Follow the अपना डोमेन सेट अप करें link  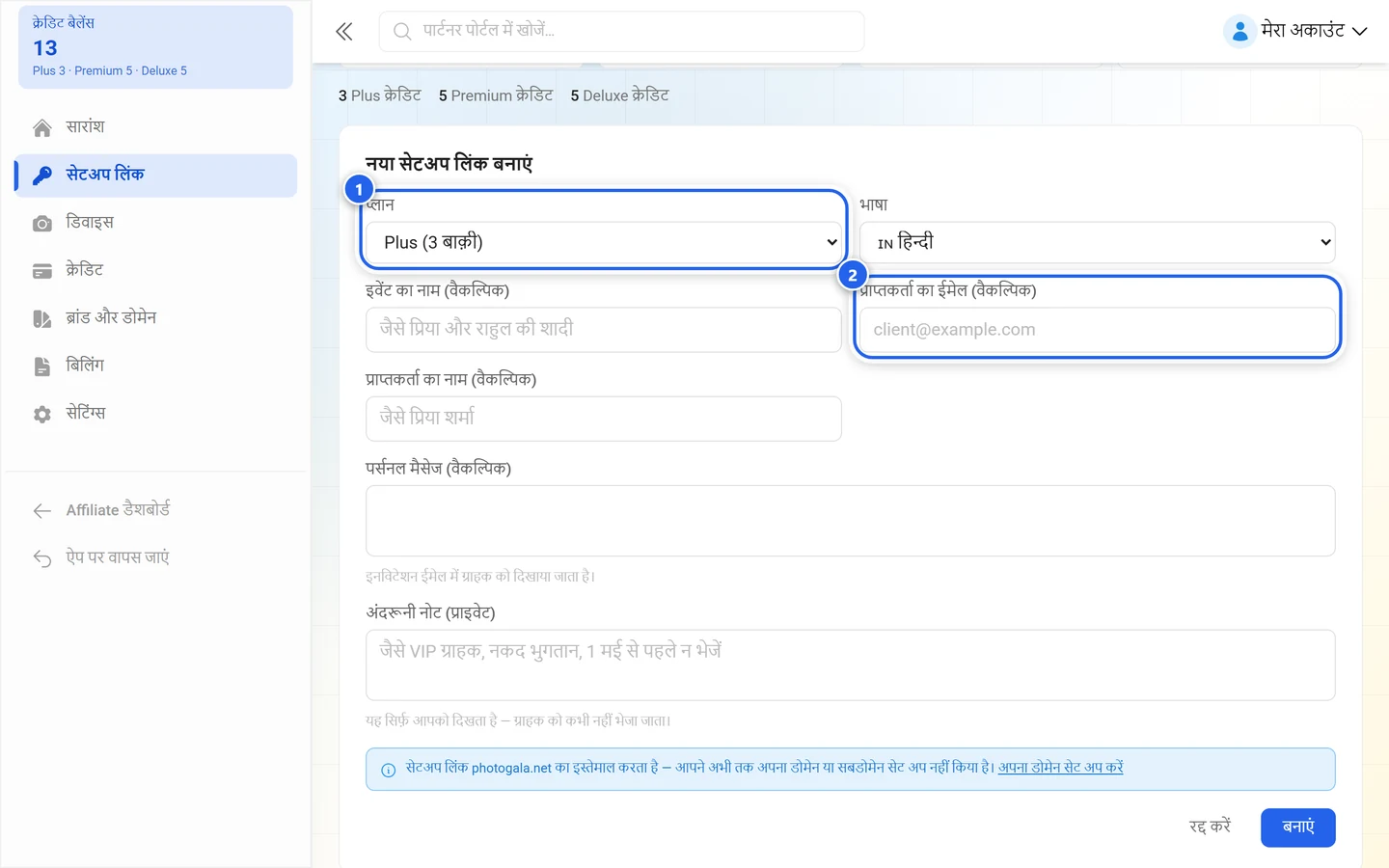pyautogui.click(x=1060, y=768)
